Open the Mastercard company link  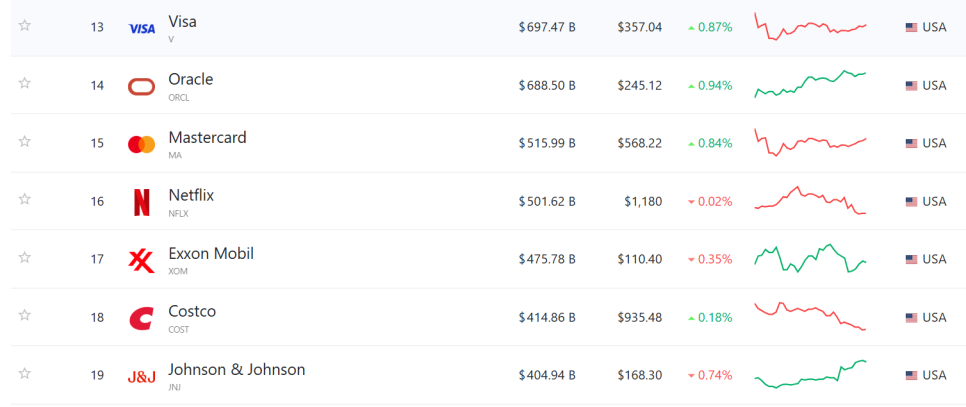[x=207, y=137]
